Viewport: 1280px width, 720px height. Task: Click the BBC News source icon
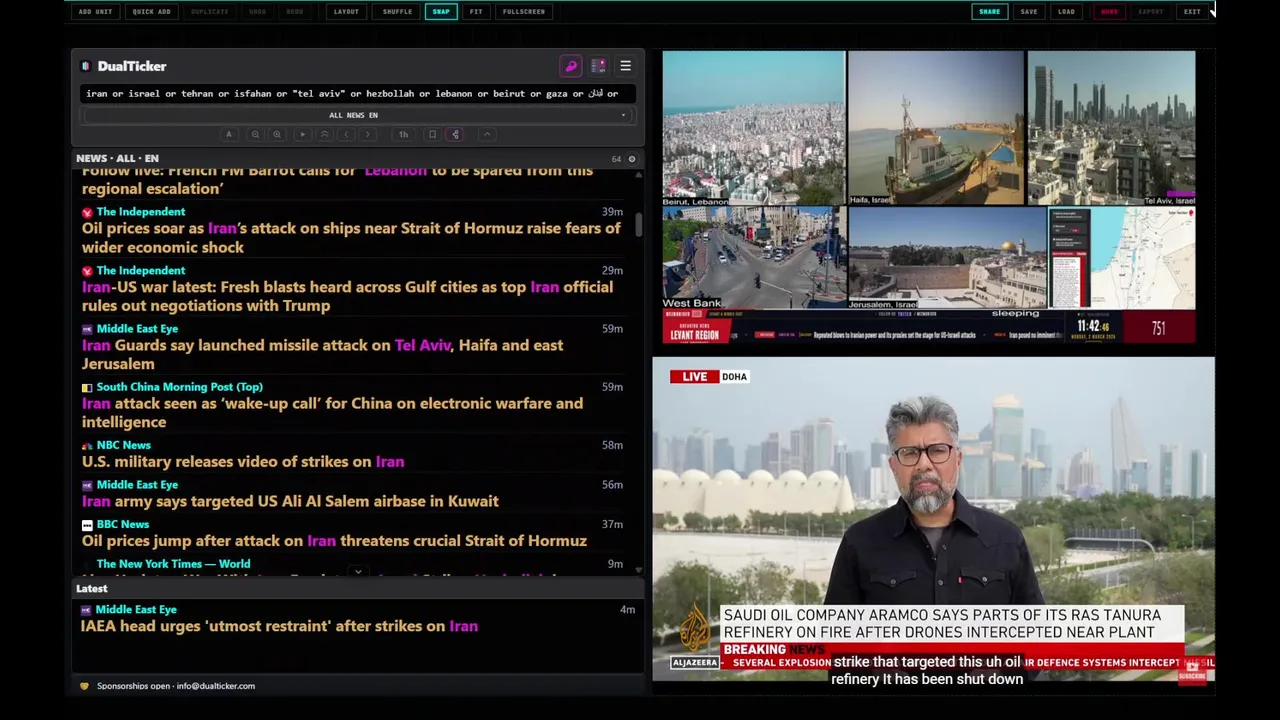(x=87, y=525)
